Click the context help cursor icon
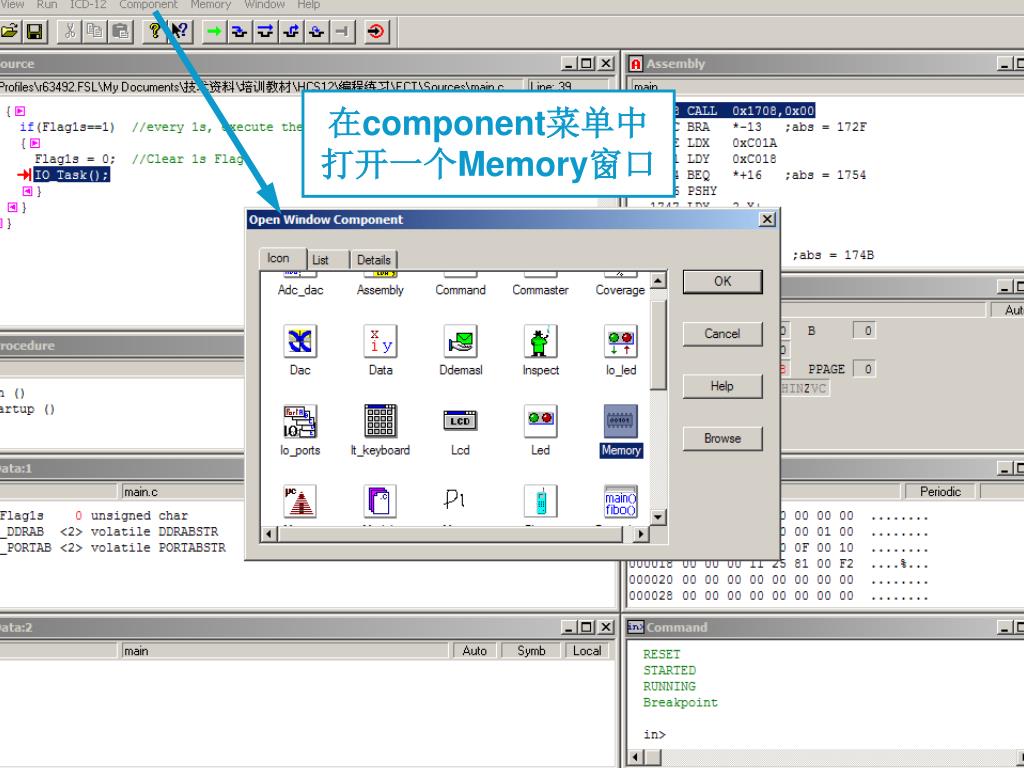The height and width of the screenshot is (768, 1024). [x=180, y=31]
